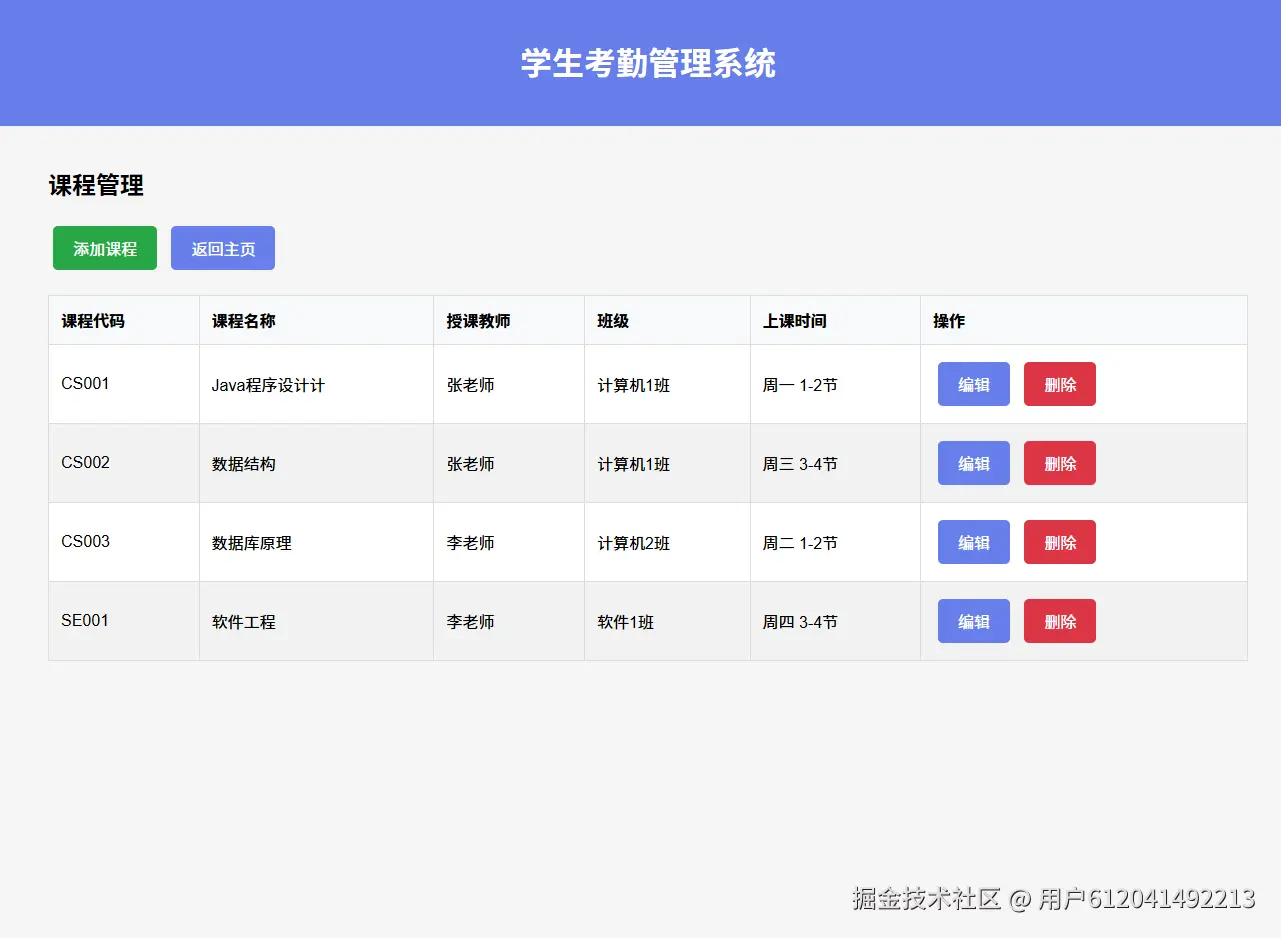Edit the CS001 Java程序设计计 course
The height and width of the screenshot is (938, 1281).
pyautogui.click(x=972, y=384)
